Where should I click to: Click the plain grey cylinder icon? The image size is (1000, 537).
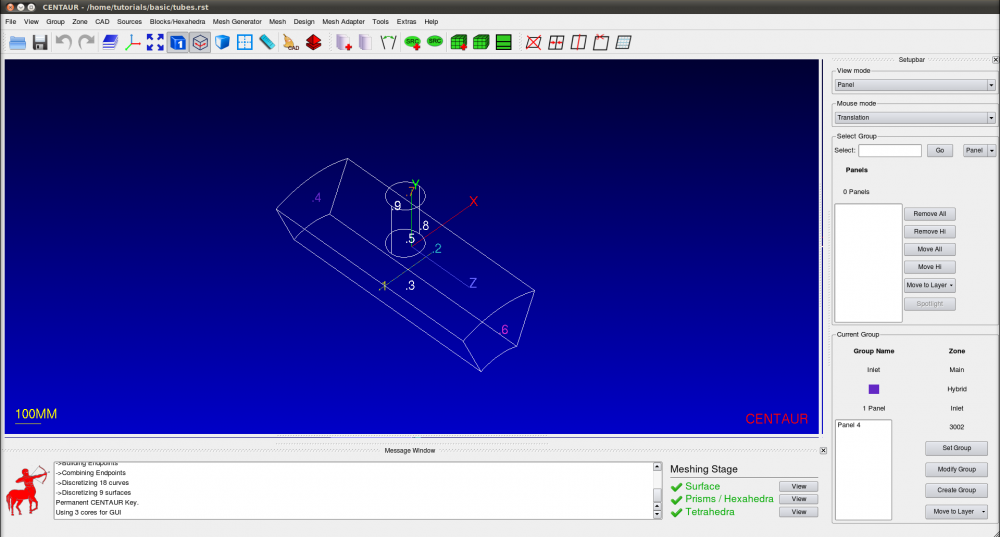tap(365, 43)
